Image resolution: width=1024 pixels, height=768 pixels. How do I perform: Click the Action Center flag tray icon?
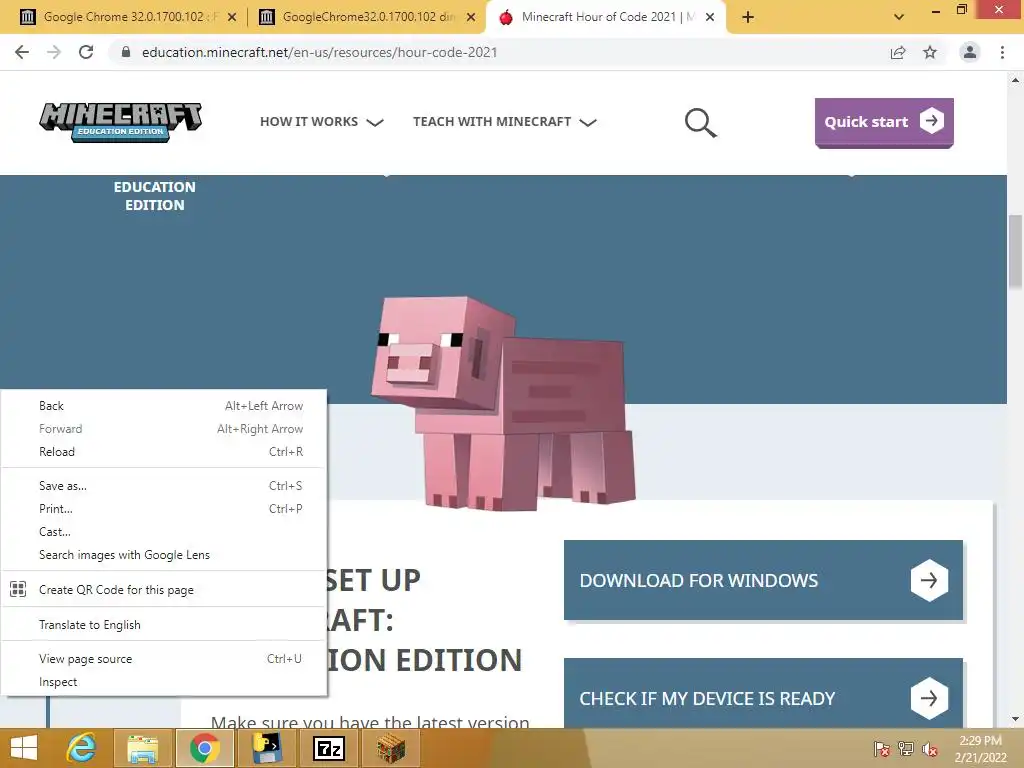click(x=881, y=749)
